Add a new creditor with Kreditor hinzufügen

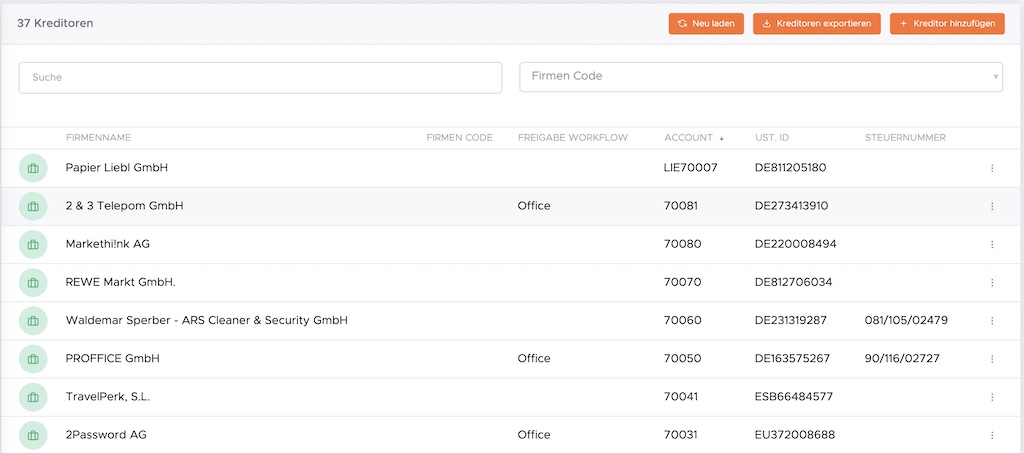tap(946, 24)
